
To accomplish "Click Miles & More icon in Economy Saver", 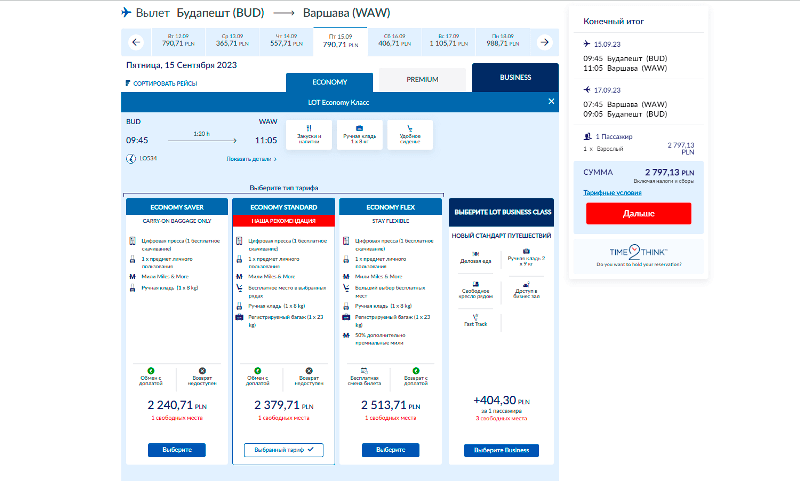I will (133, 276).
